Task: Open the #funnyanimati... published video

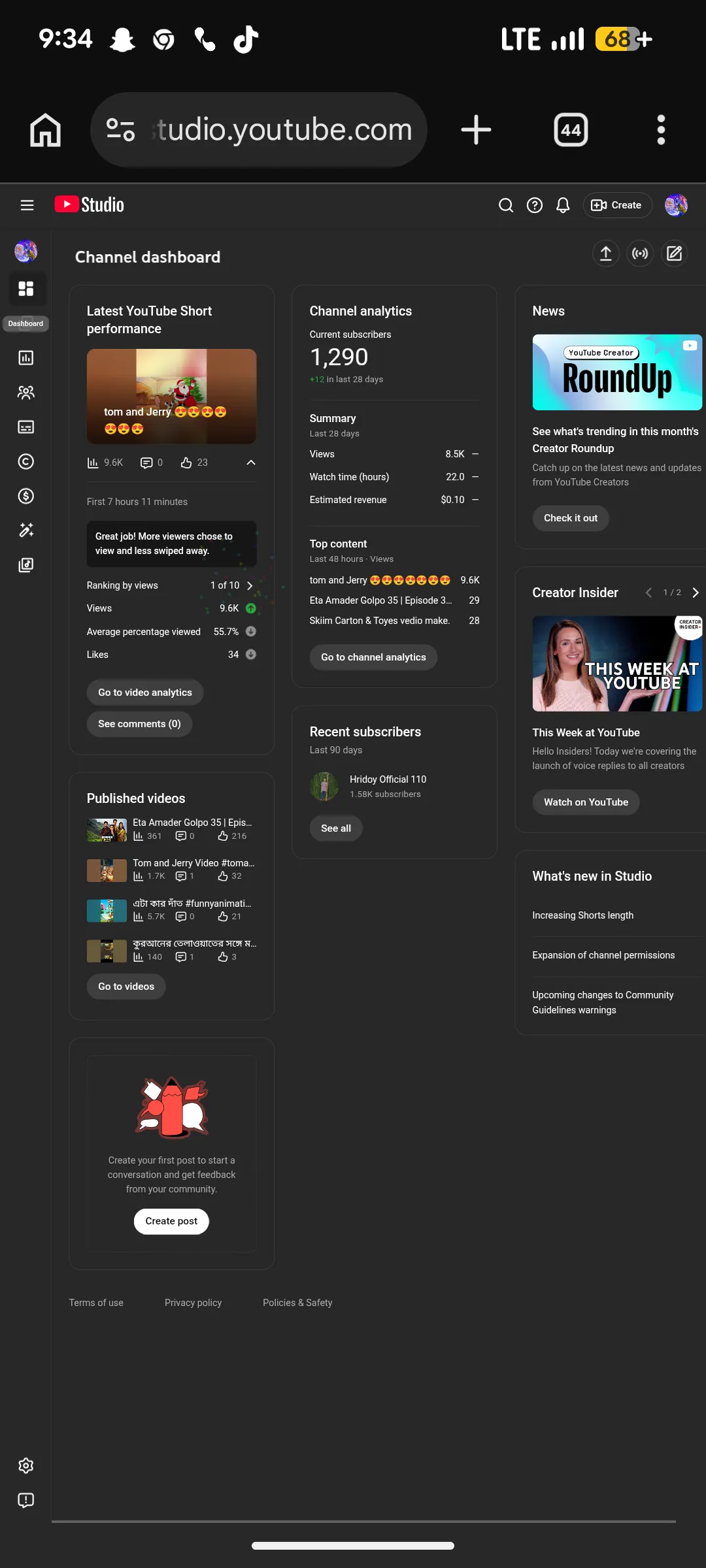Action: pyautogui.click(x=171, y=910)
